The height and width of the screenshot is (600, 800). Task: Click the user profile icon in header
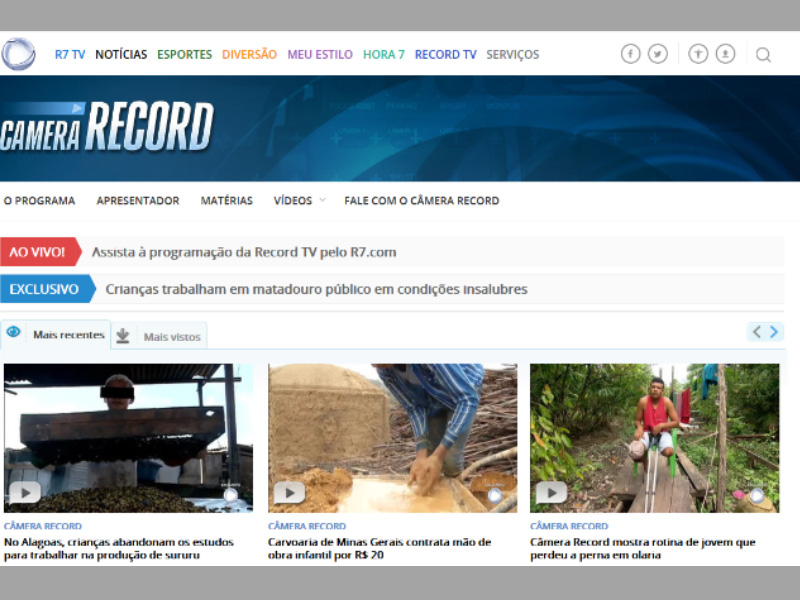tap(725, 54)
